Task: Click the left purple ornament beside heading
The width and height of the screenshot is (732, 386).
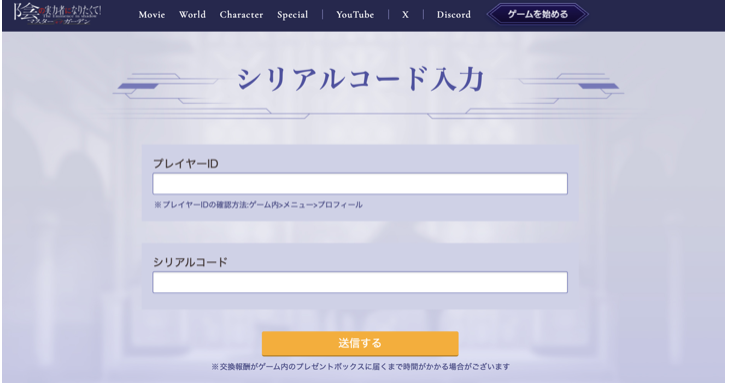Action: click(138, 86)
